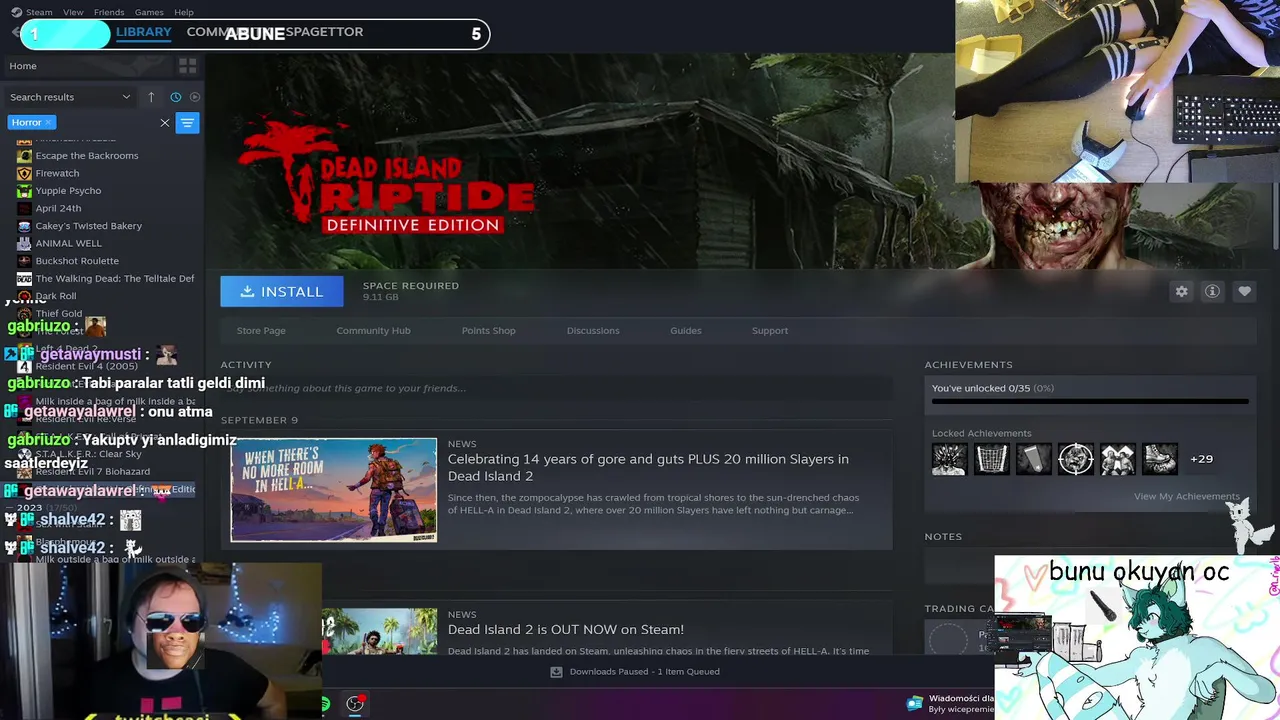The width and height of the screenshot is (1280, 720).
Task: Click the Escape the Backrooms game icon
Action: (24, 155)
